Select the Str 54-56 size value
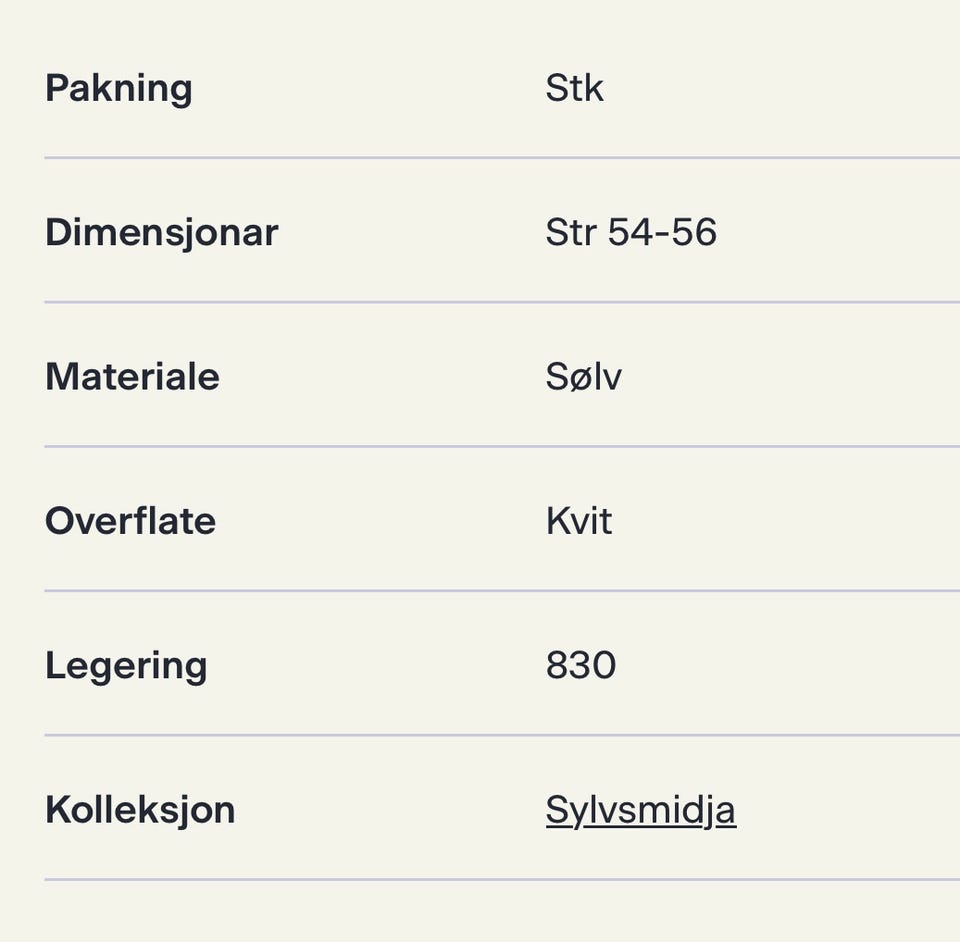The height and width of the screenshot is (942, 960). [x=631, y=232]
